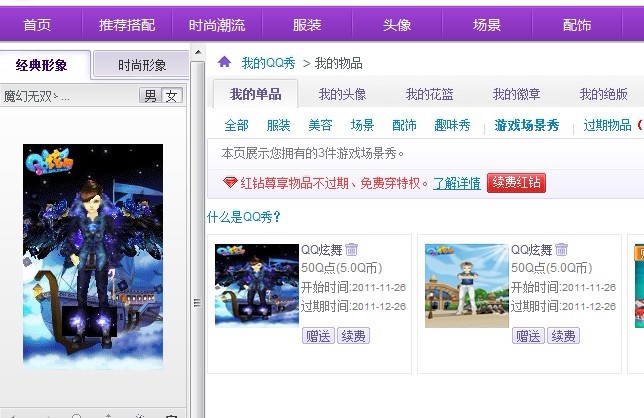Image resolution: width=644 pixels, height=418 pixels.
Task: Click trash icon on second QQ炫舞 item
Action: [x=561, y=249]
